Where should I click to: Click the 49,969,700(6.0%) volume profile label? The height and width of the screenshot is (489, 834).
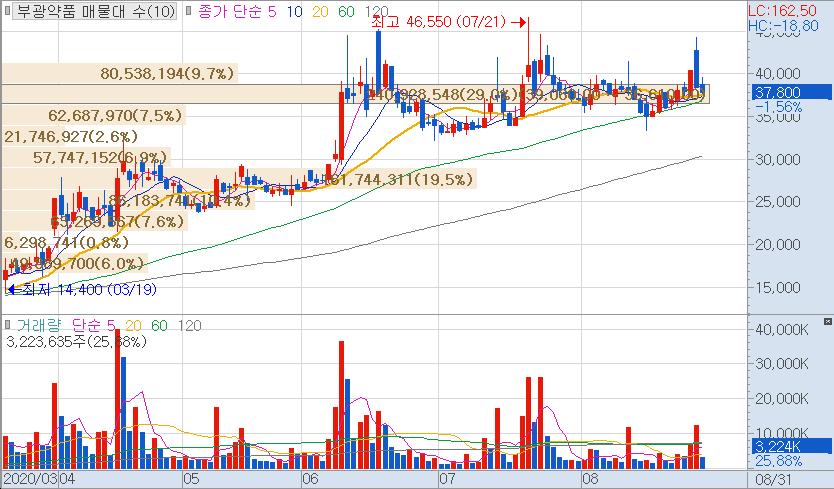tap(78, 263)
